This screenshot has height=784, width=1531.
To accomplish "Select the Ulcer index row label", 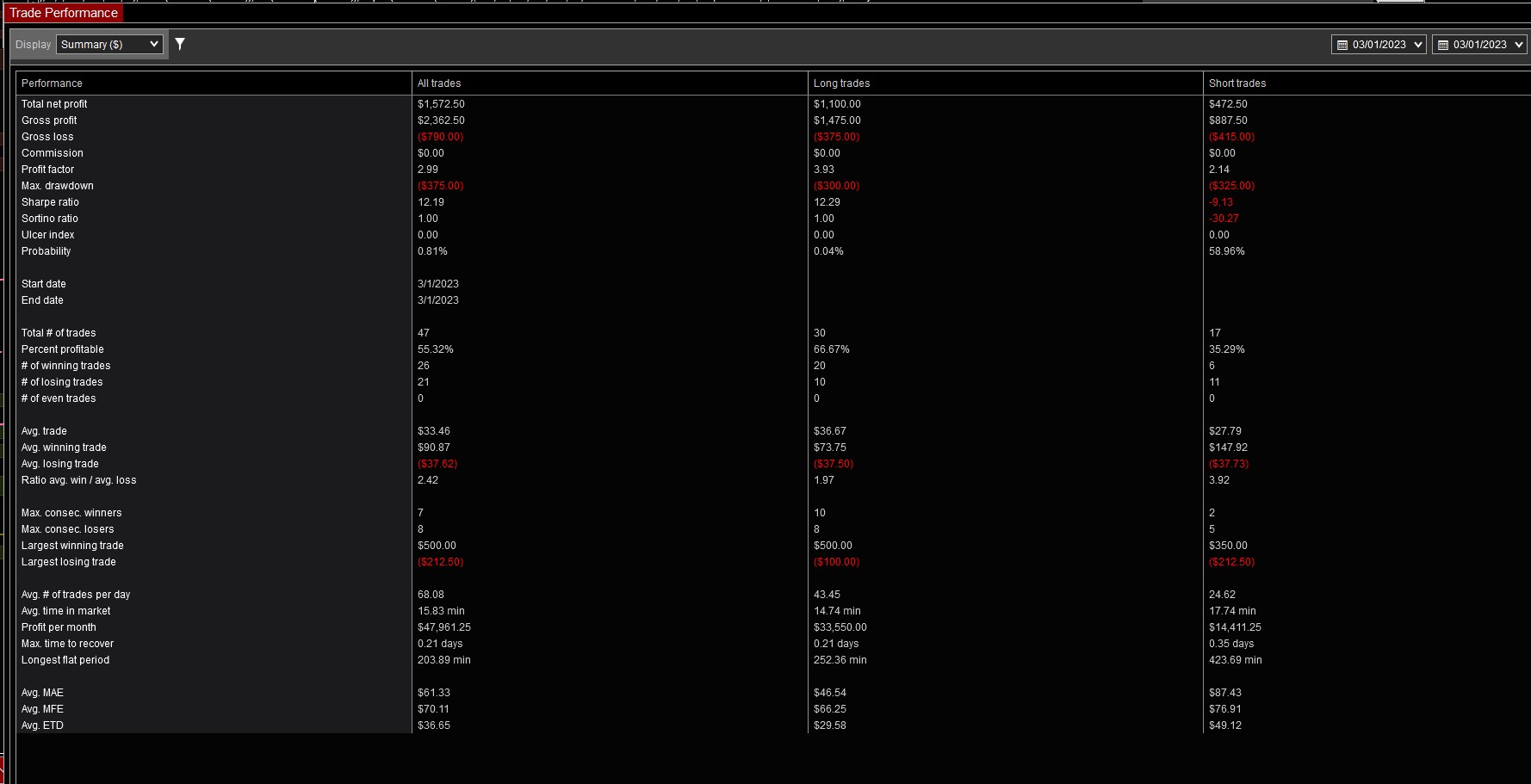I will 48,235.
